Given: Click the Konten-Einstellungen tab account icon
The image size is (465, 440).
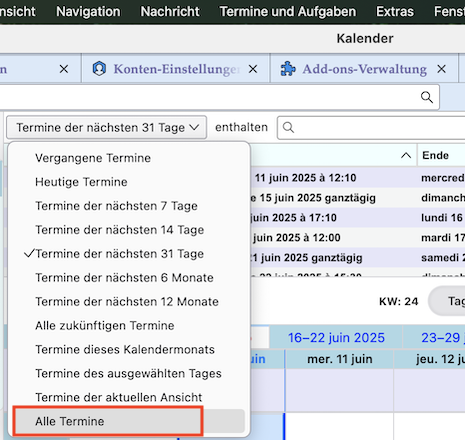Looking at the screenshot, I should click(99, 69).
